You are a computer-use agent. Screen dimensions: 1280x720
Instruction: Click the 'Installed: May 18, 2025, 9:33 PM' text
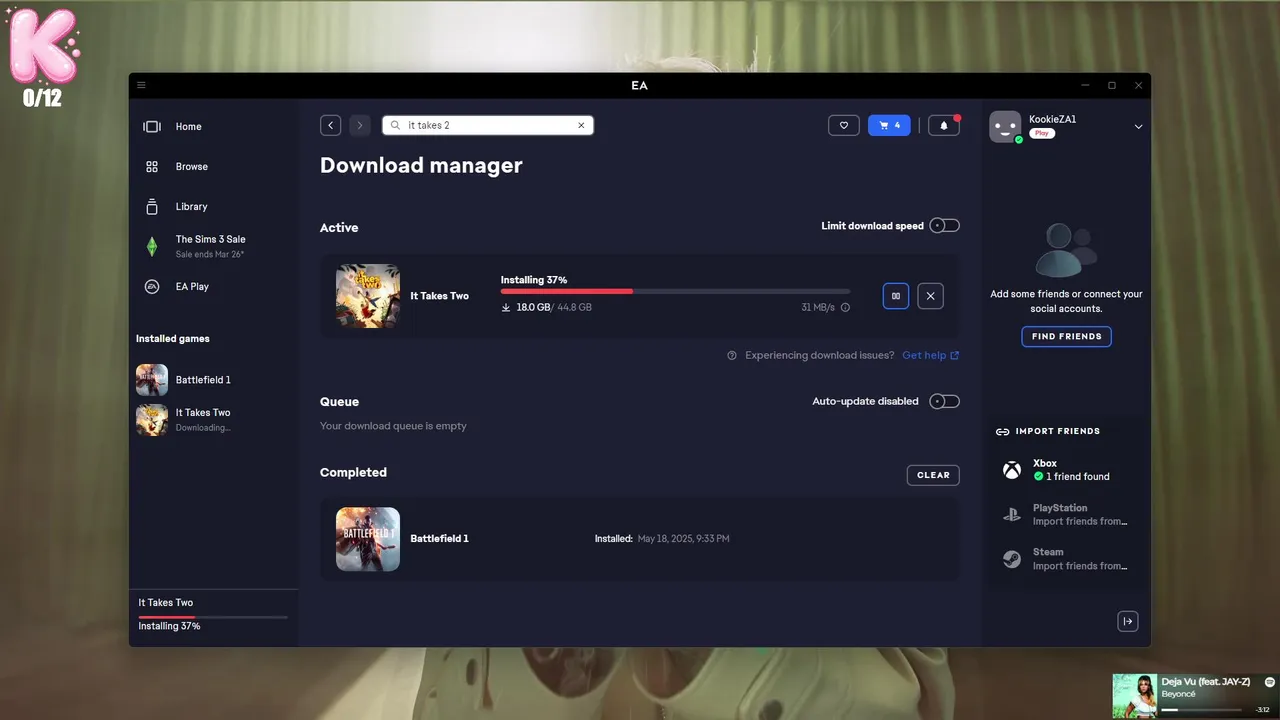pyautogui.click(x=662, y=539)
